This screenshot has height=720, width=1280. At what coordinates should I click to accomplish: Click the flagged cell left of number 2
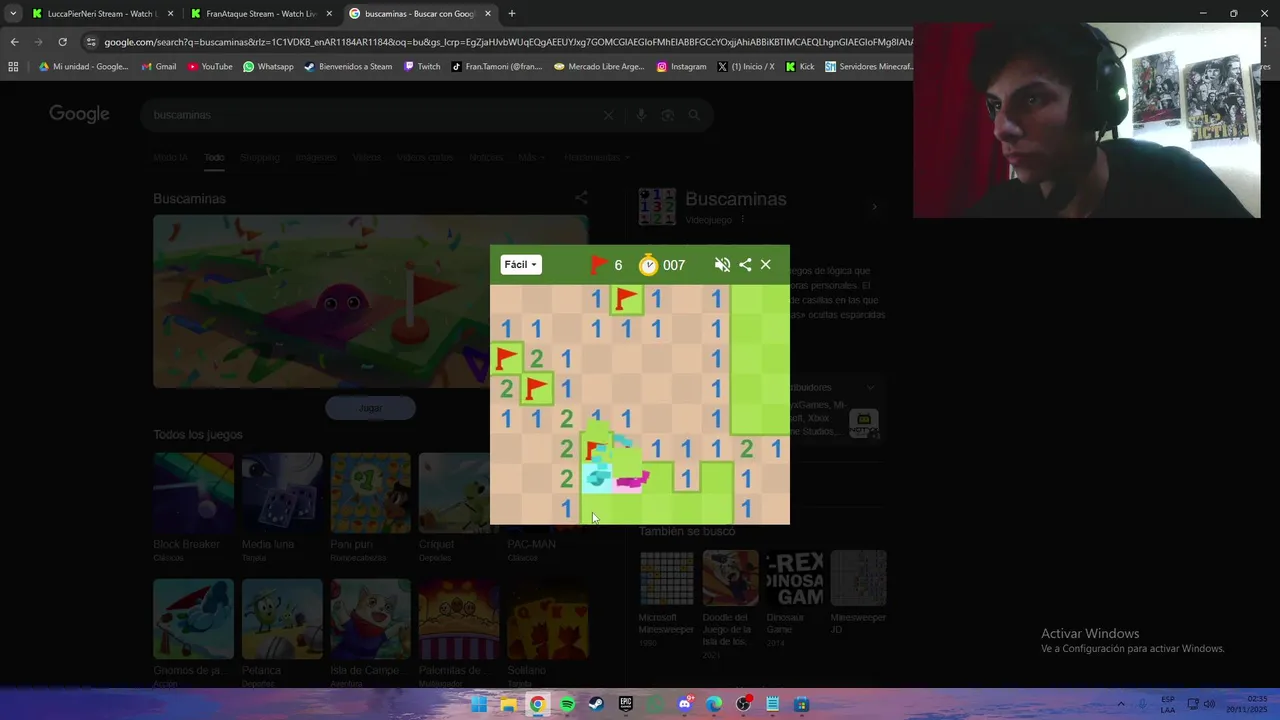point(506,358)
